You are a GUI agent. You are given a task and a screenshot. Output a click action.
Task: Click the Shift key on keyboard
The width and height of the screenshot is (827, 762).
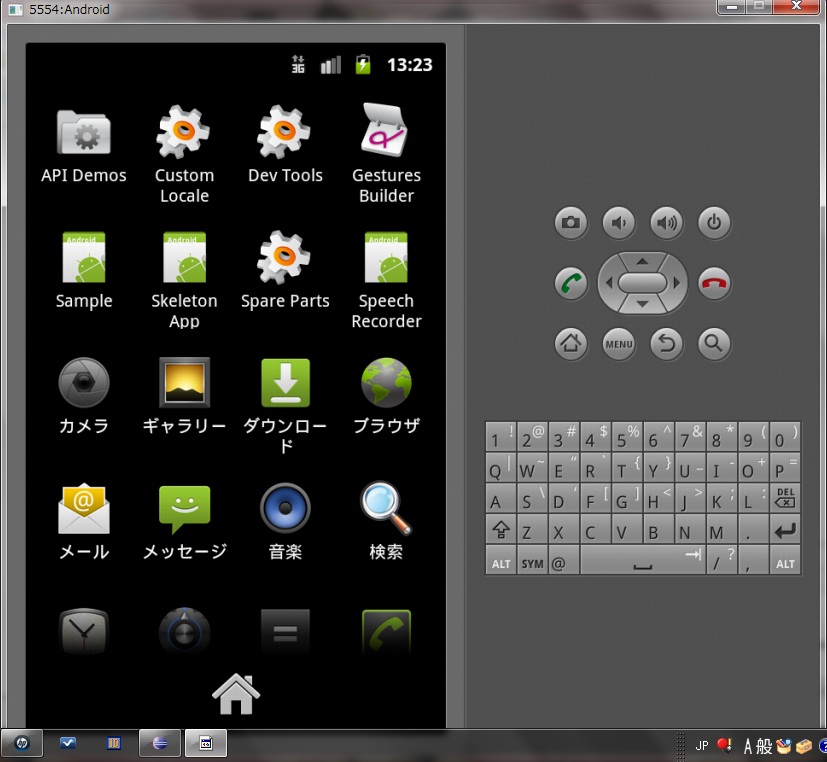tap(501, 529)
